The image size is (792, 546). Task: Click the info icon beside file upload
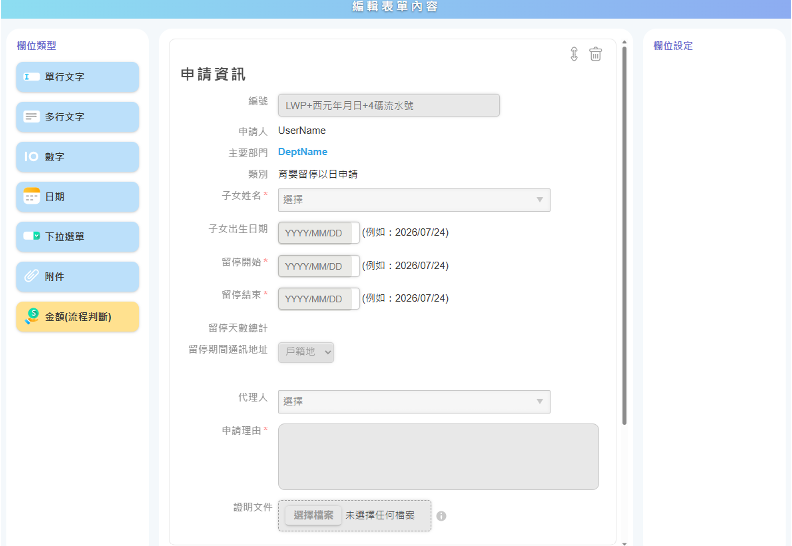[x=441, y=516]
